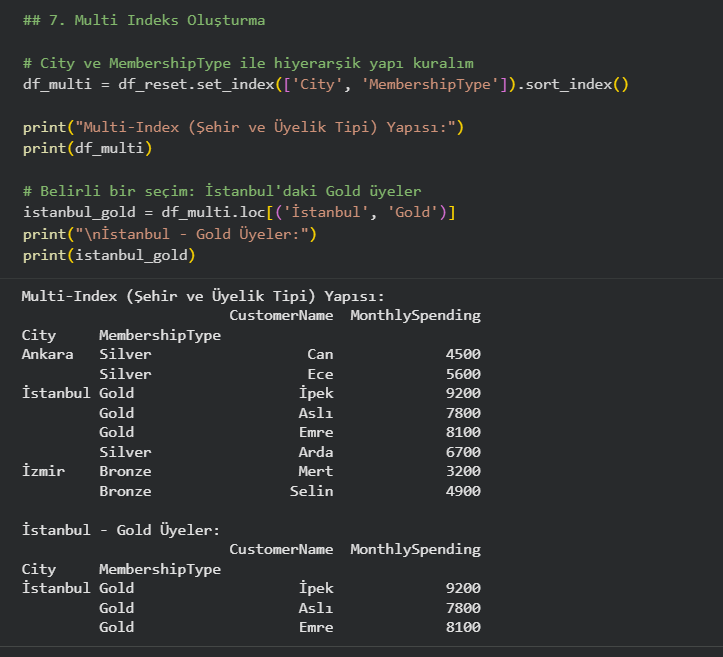Click the 'Multi-Index (Şehir ve Üyelik Tipi) Yapısı:' output line

click(x=203, y=296)
